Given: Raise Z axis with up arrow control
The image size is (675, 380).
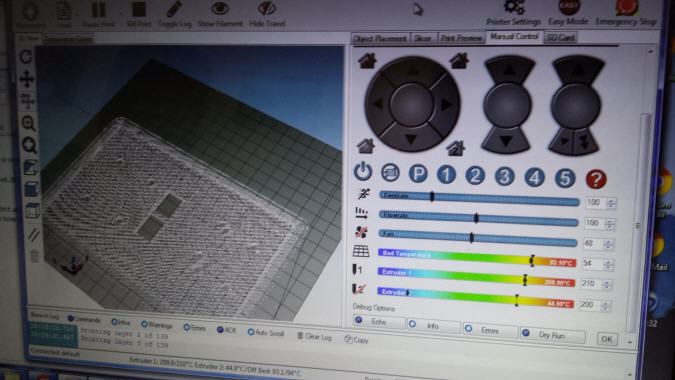Looking at the screenshot, I should coord(509,69).
